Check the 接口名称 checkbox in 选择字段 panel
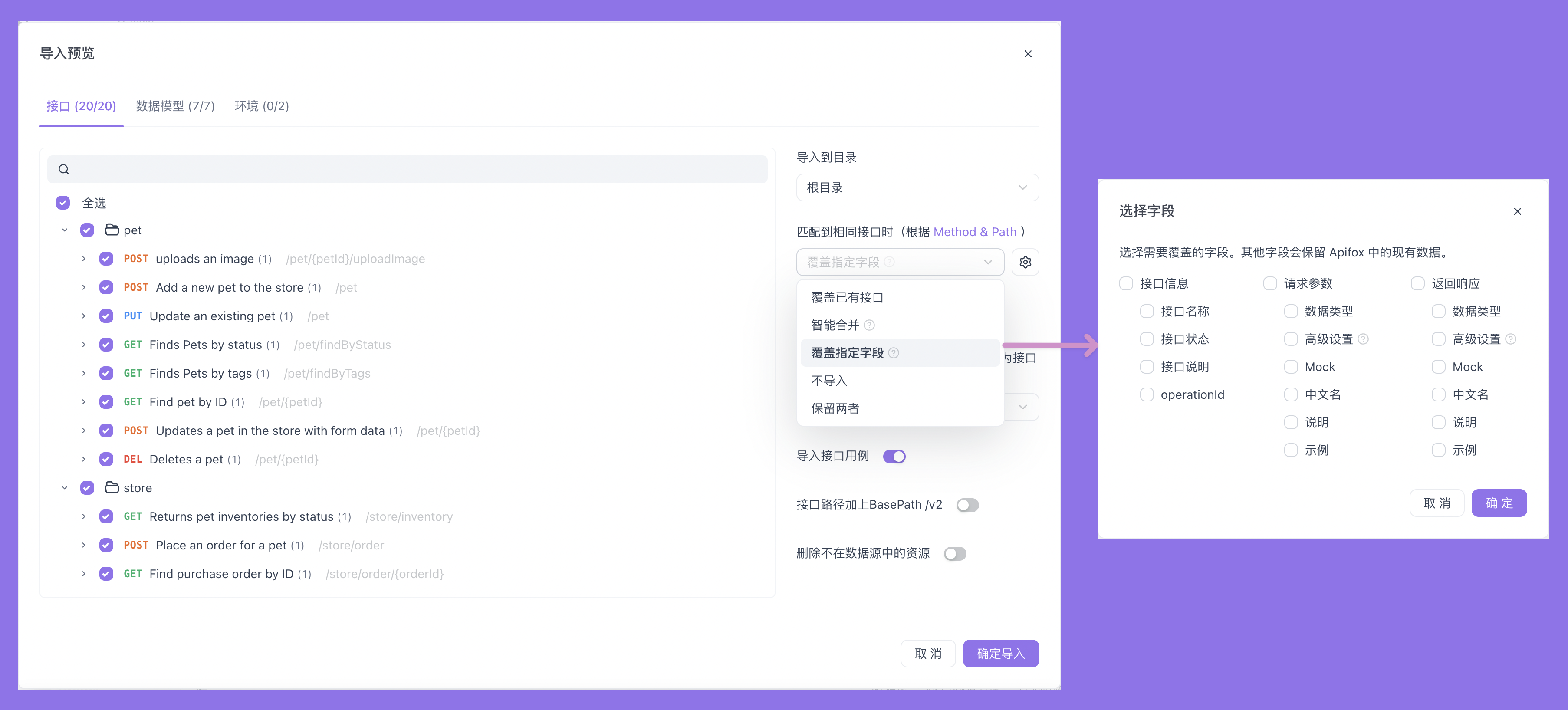 point(1147,311)
